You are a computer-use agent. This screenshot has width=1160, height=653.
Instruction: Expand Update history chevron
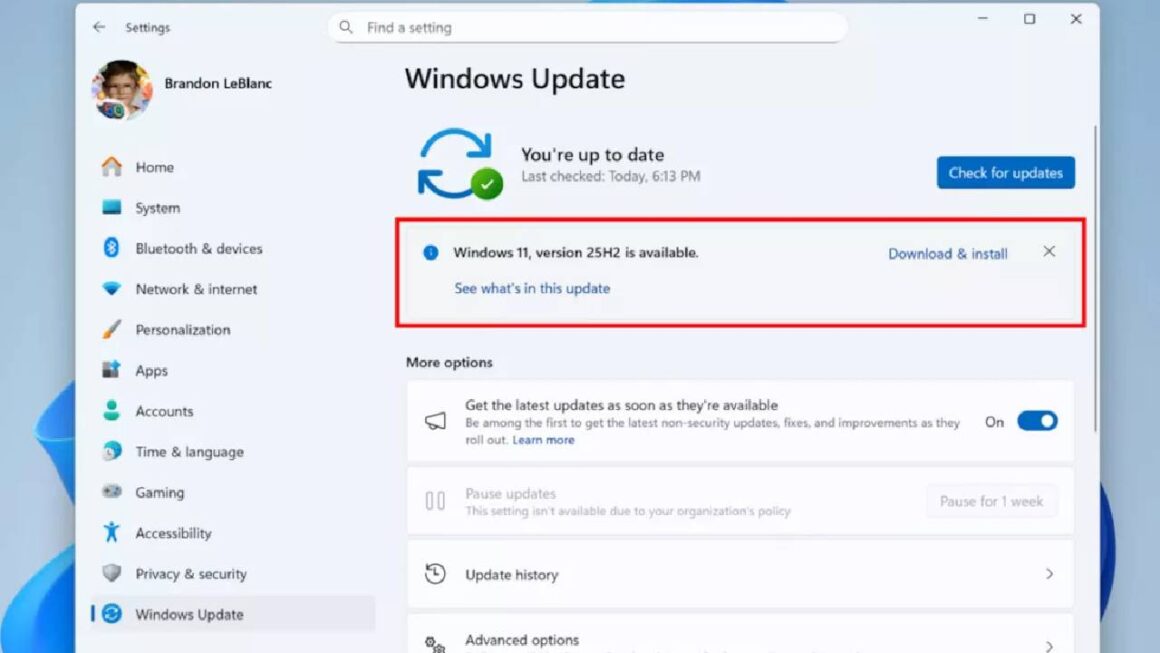pos(1049,574)
